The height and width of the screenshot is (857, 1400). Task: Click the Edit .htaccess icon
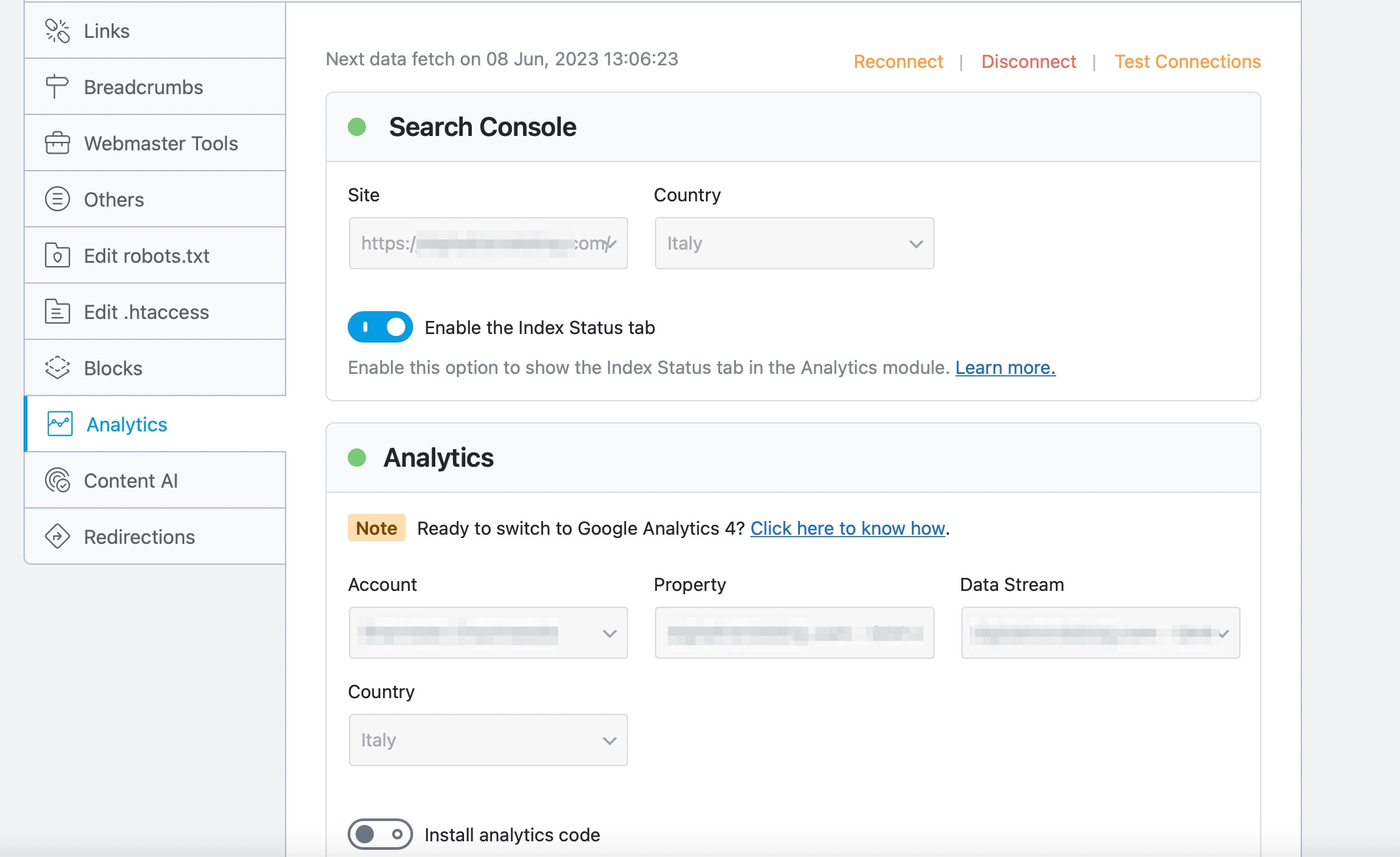pyautogui.click(x=56, y=311)
